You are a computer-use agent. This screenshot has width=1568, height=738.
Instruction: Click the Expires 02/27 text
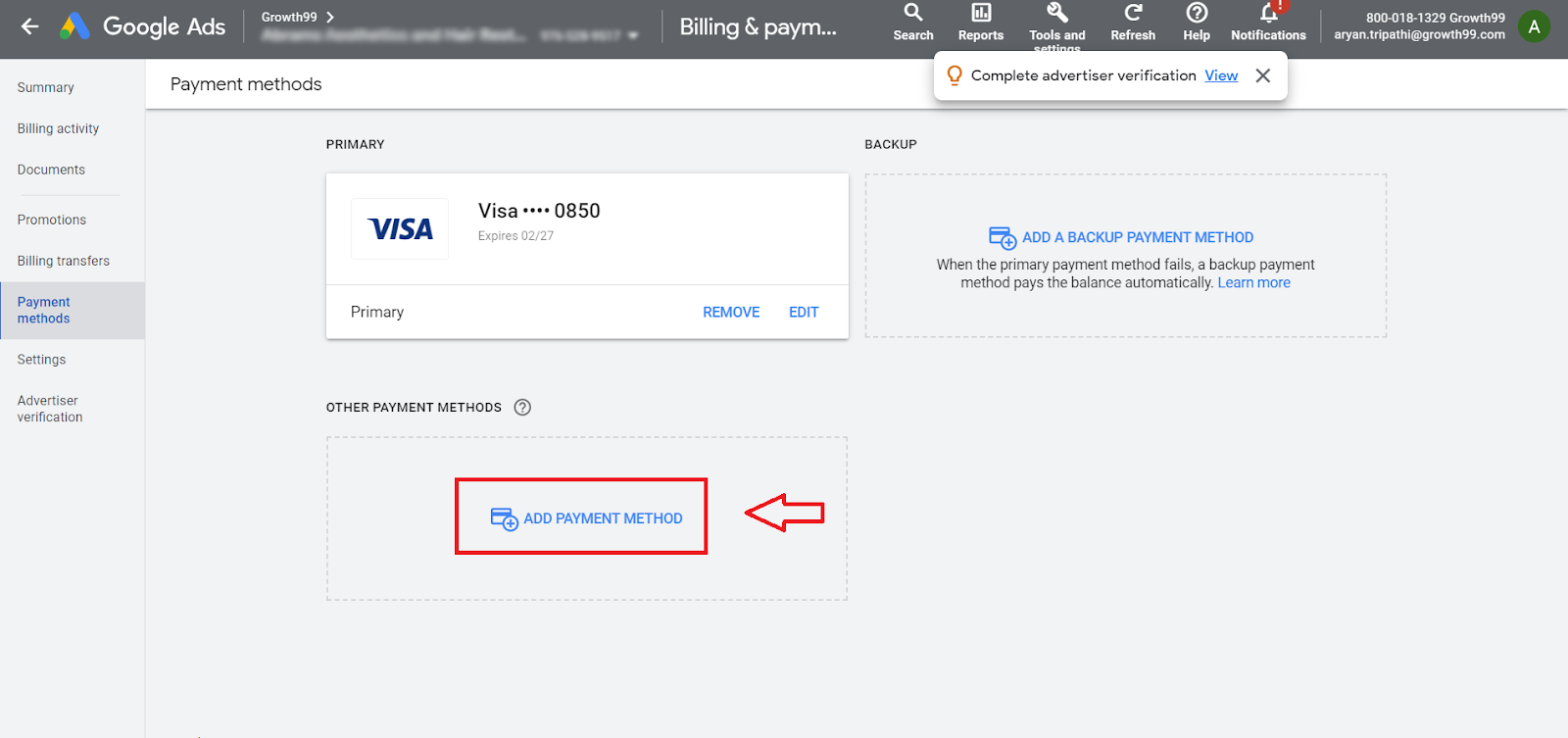click(x=515, y=236)
